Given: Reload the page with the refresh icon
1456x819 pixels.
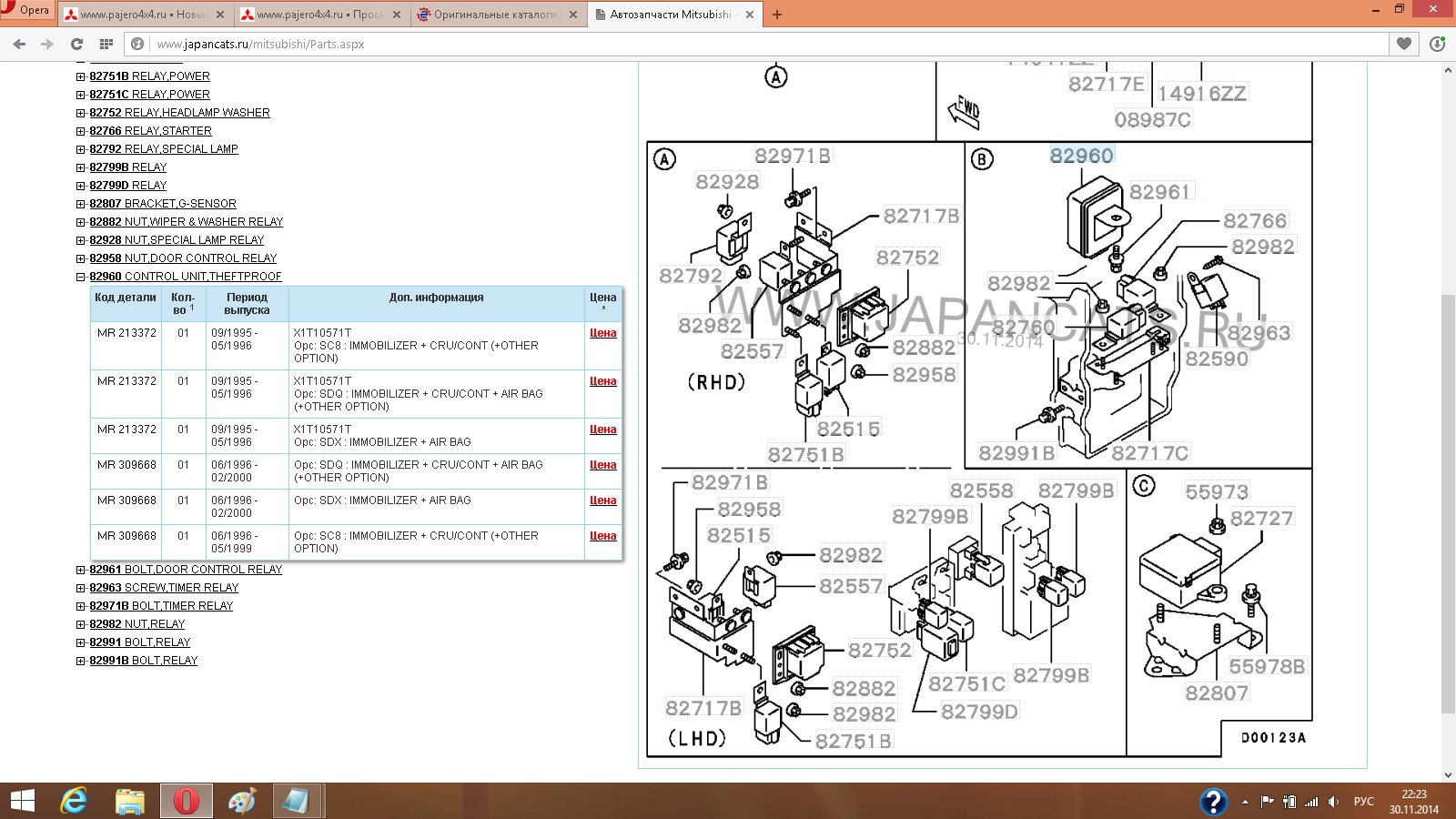Looking at the screenshot, I should pos(76,44).
